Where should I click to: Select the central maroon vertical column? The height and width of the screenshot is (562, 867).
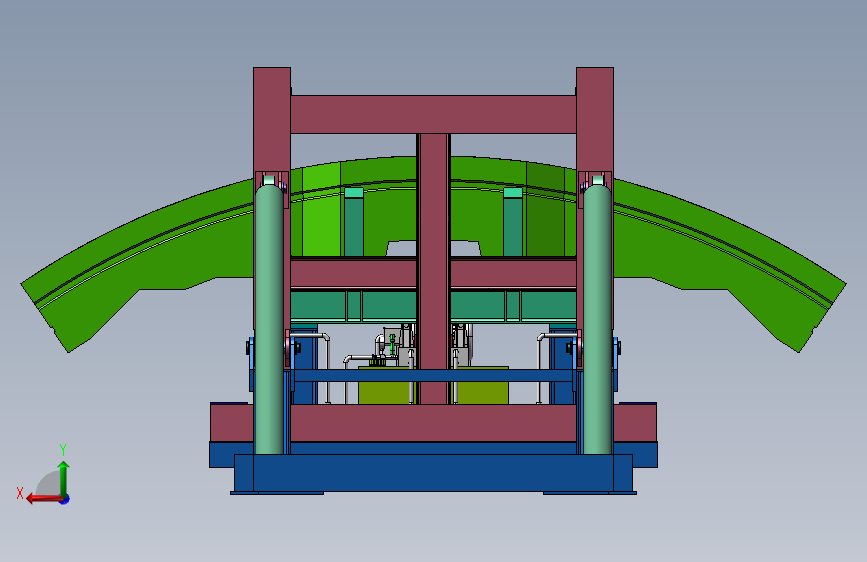(x=434, y=268)
